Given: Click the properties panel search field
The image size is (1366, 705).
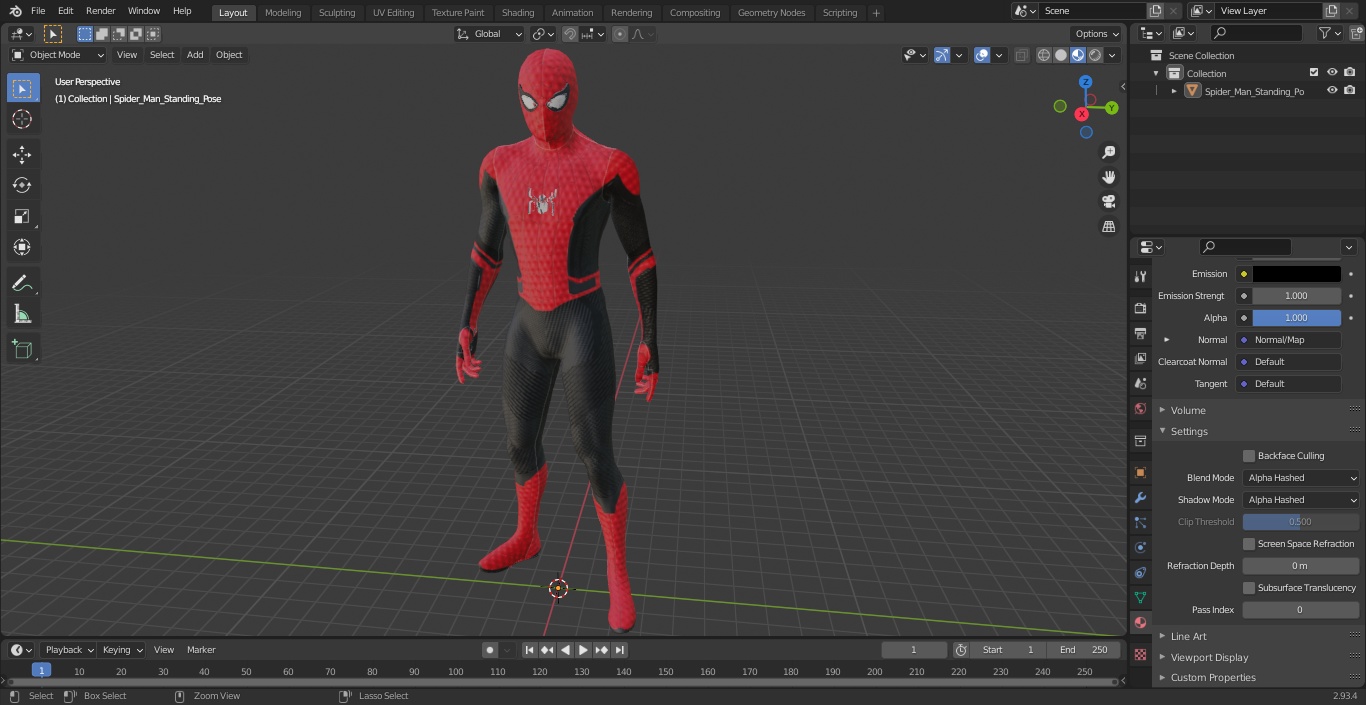Looking at the screenshot, I should (1245, 247).
